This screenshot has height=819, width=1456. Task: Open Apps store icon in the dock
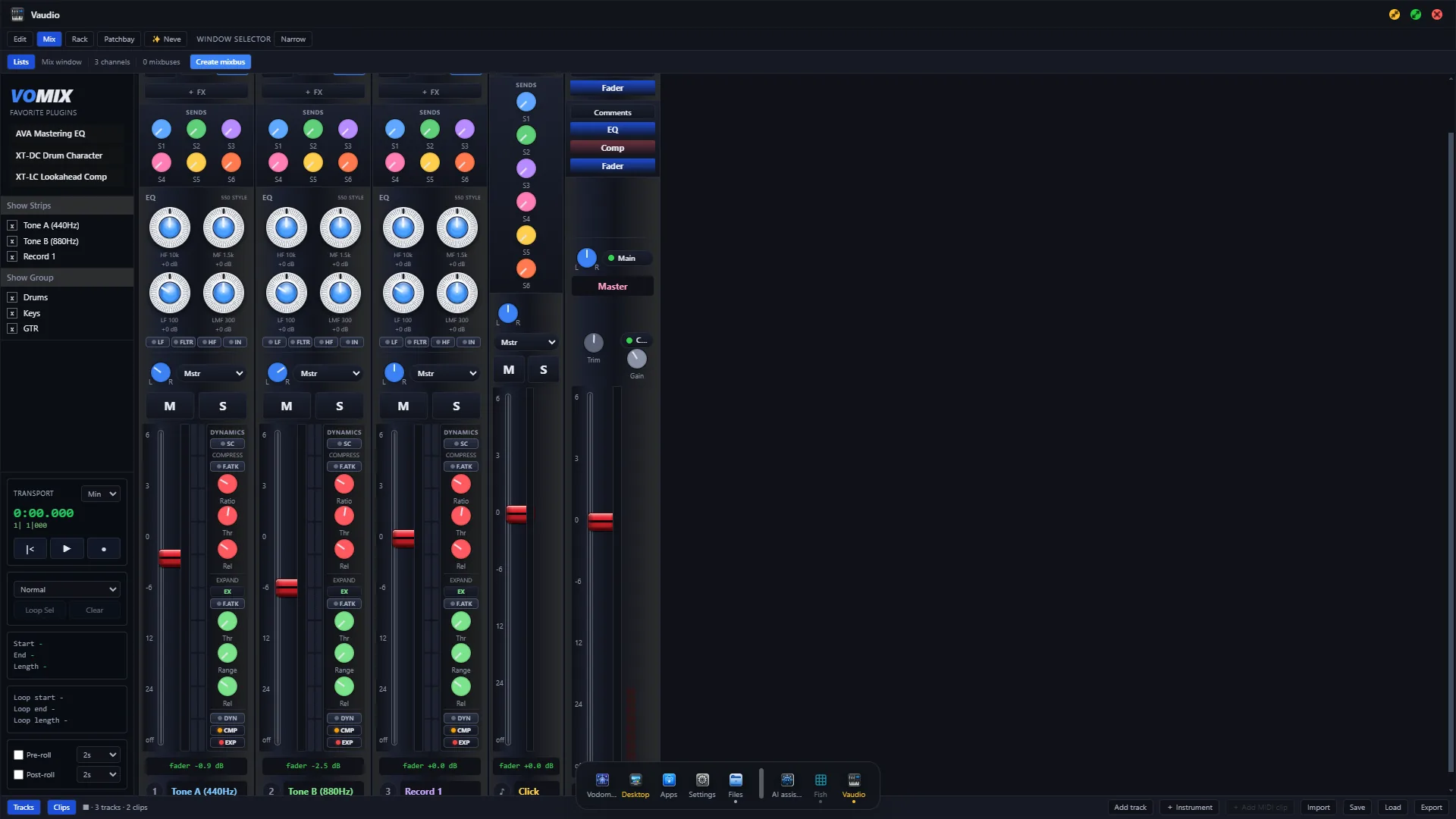pos(668,785)
